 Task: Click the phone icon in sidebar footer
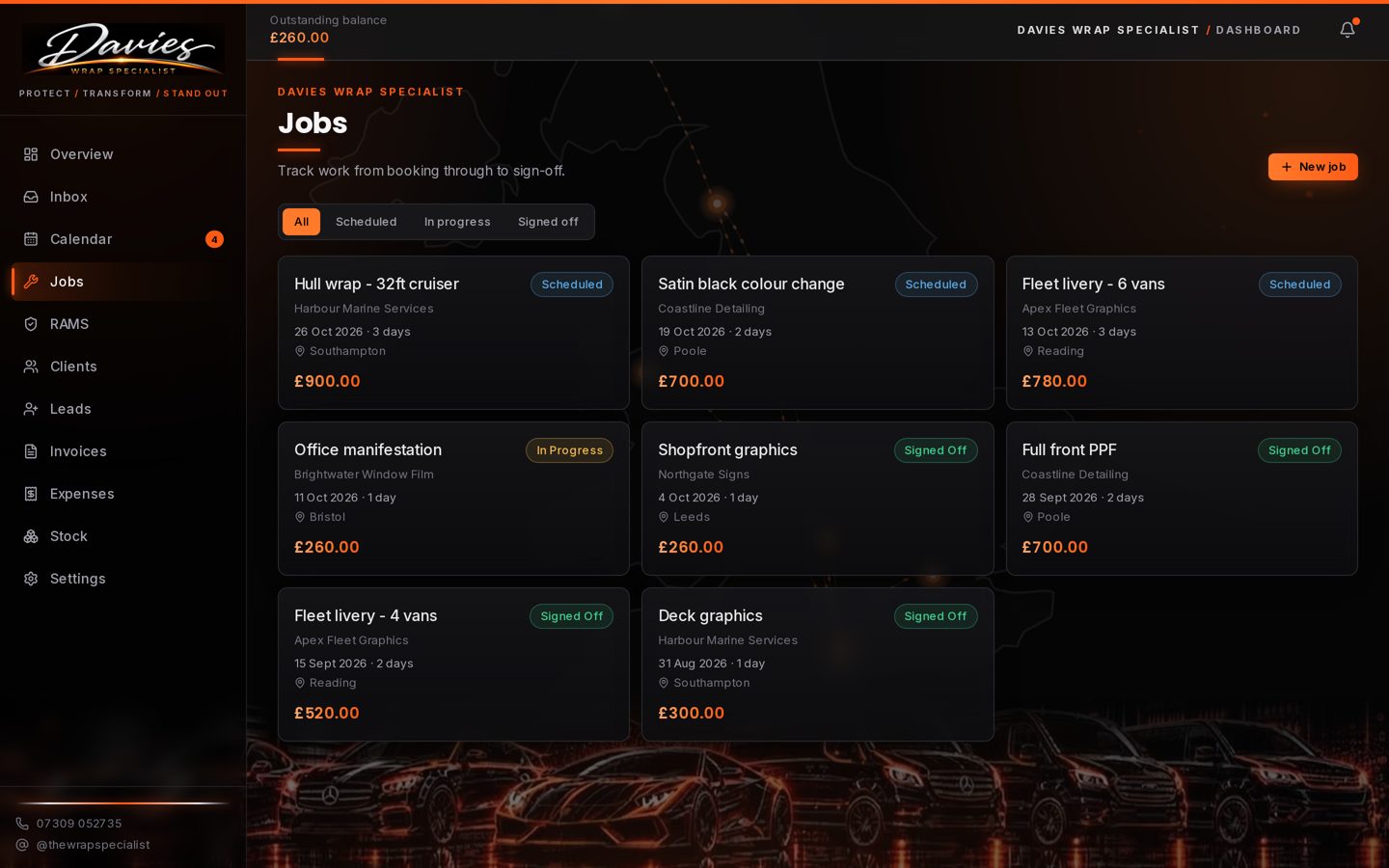pyautogui.click(x=22, y=824)
